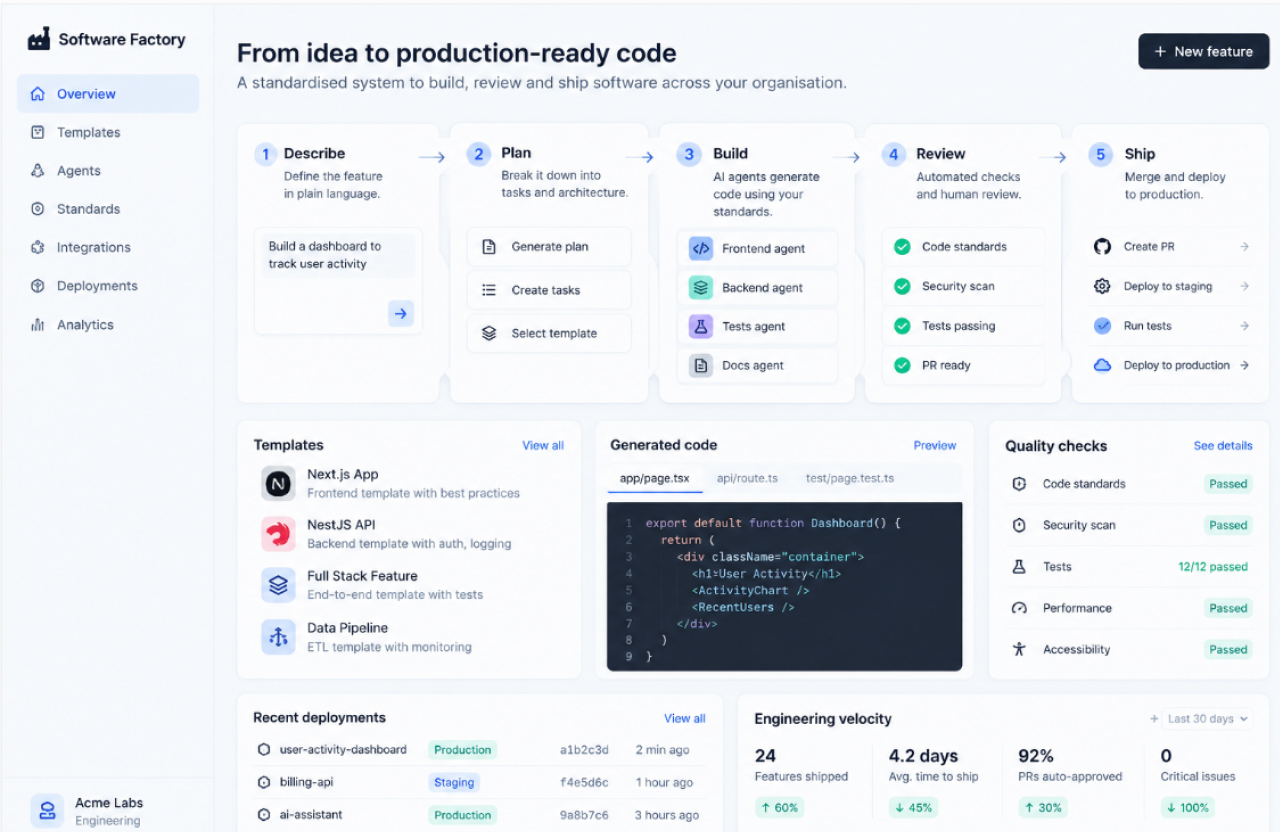Click the Software Factory logo icon
The image size is (1280, 832).
(x=39, y=39)
